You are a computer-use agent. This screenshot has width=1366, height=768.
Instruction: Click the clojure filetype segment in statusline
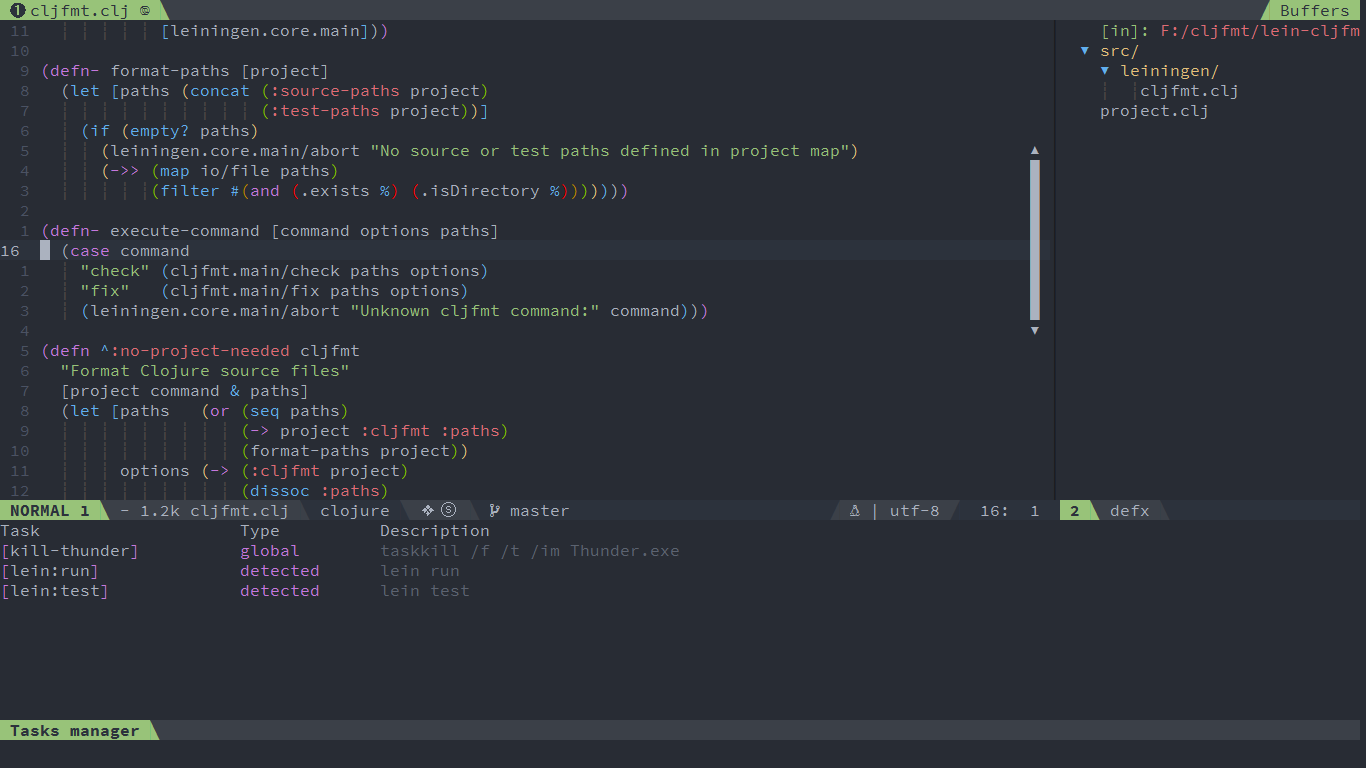click(355, 510)
